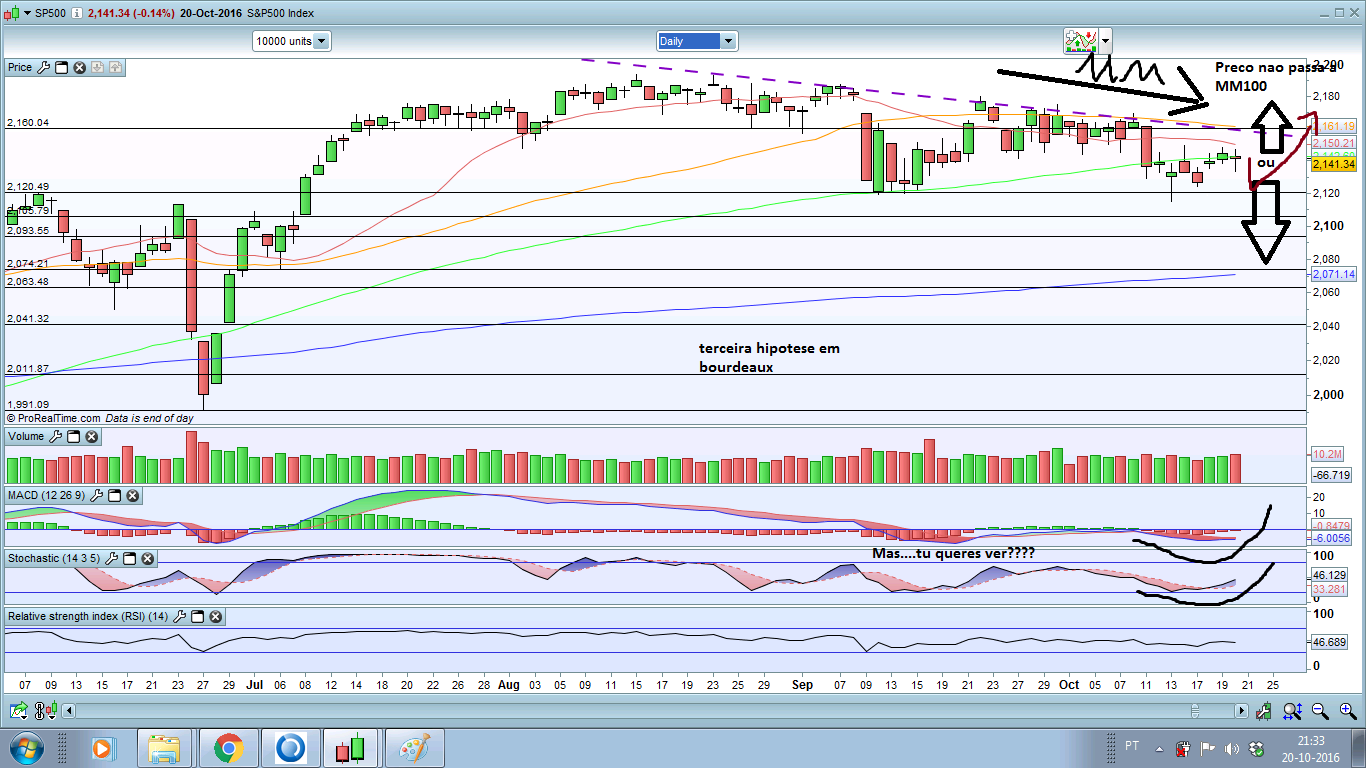1366x768 pixels.
Task: Open Volume indicator settings wrench
Action: click(x=55, y=437)
